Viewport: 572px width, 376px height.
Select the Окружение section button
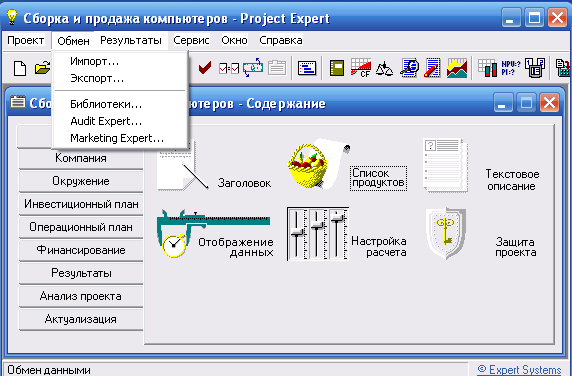tap(81, 181)
